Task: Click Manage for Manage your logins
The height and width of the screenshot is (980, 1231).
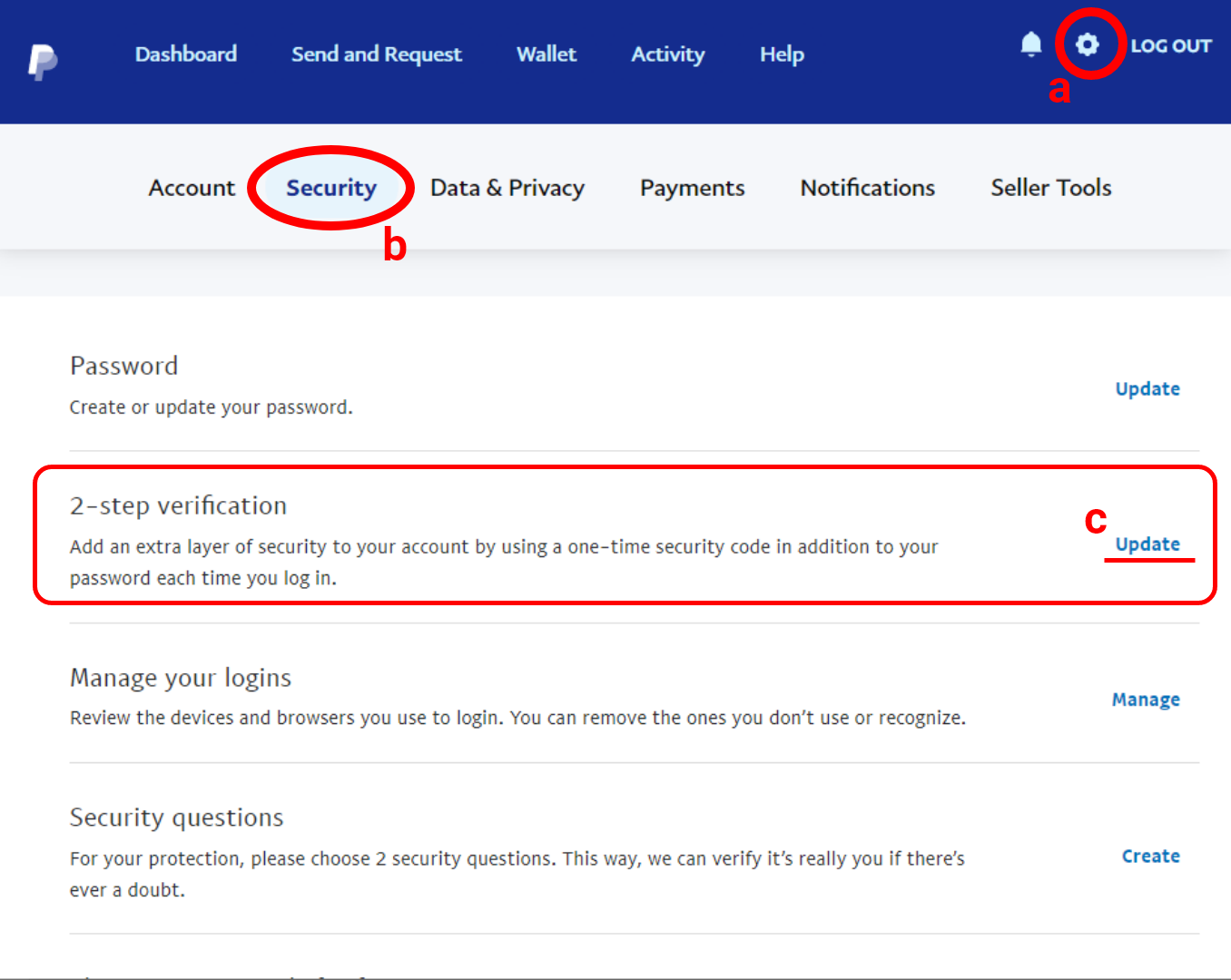Action: (x=1146, y=700)
